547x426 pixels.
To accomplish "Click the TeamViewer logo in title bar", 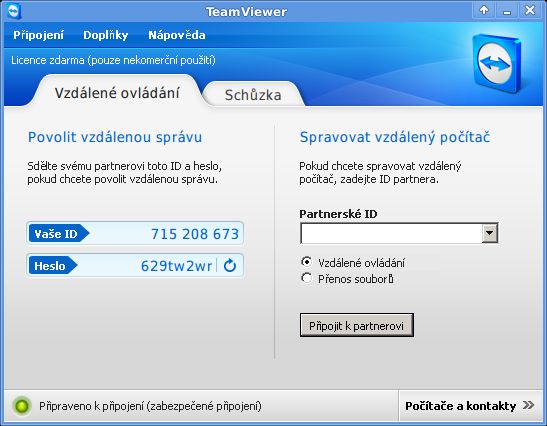I will point(14,11).
